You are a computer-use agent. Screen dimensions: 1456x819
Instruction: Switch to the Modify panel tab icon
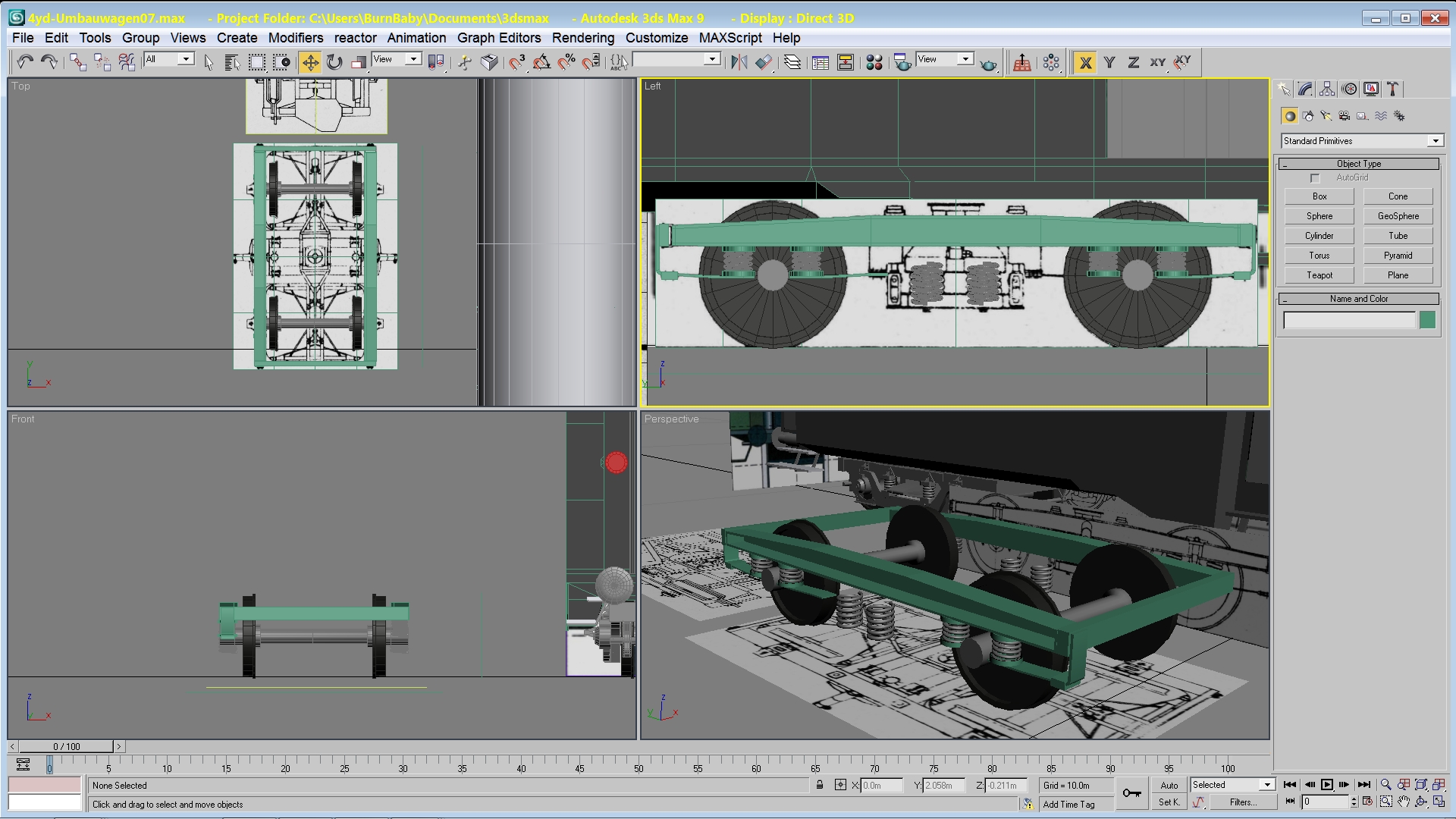point(1305,89)
